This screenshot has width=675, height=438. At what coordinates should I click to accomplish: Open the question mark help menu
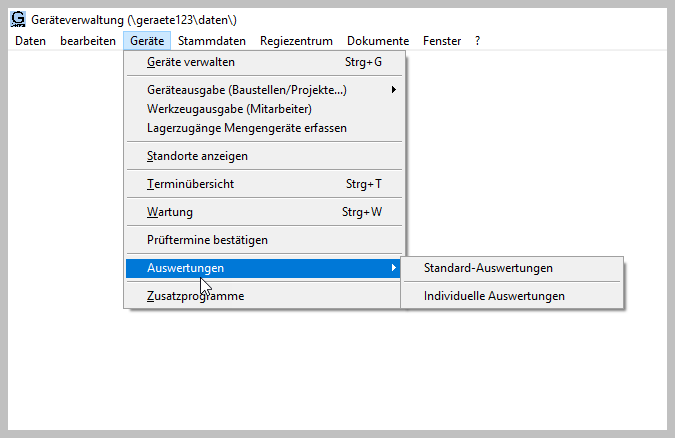(478, 41)
